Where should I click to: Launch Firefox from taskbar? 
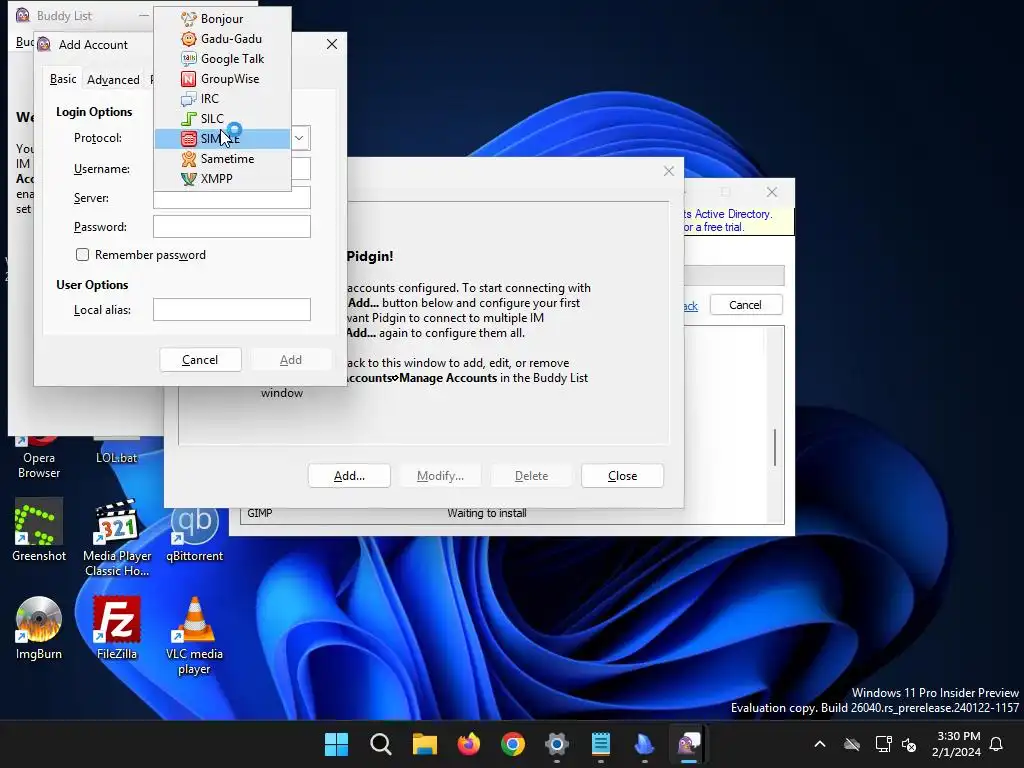click(x=469, y=744)
